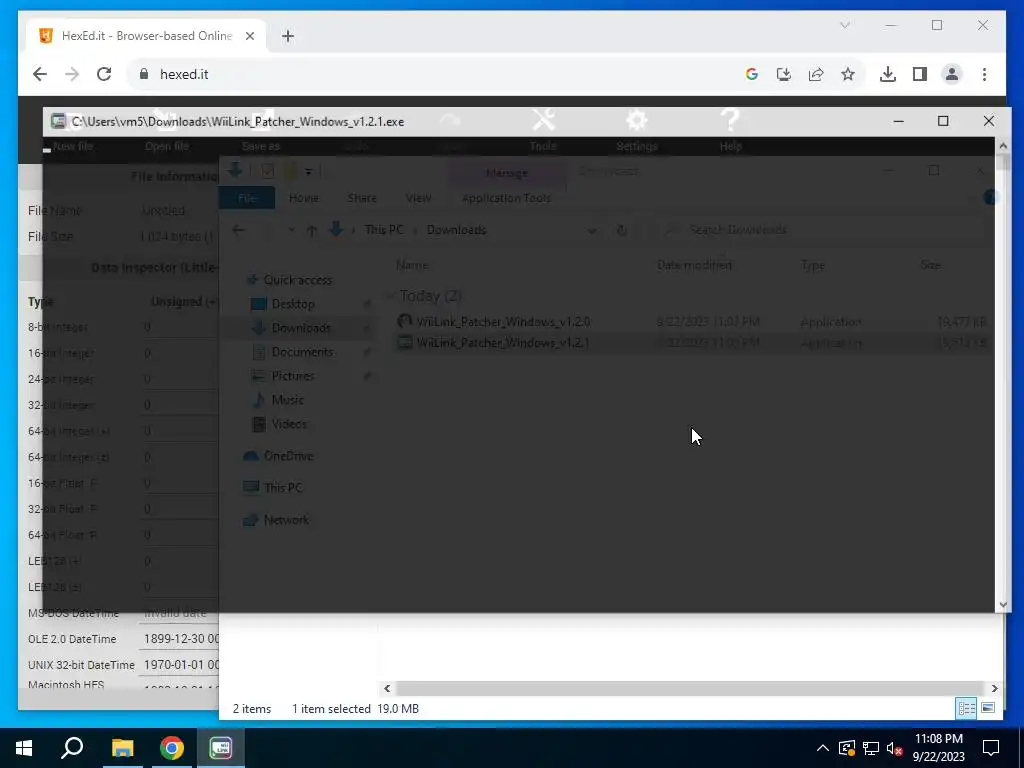This screenshot has height=768, width=1024.
Task: Click the Chrome forward arrow
Action: [x=72, y=74]
